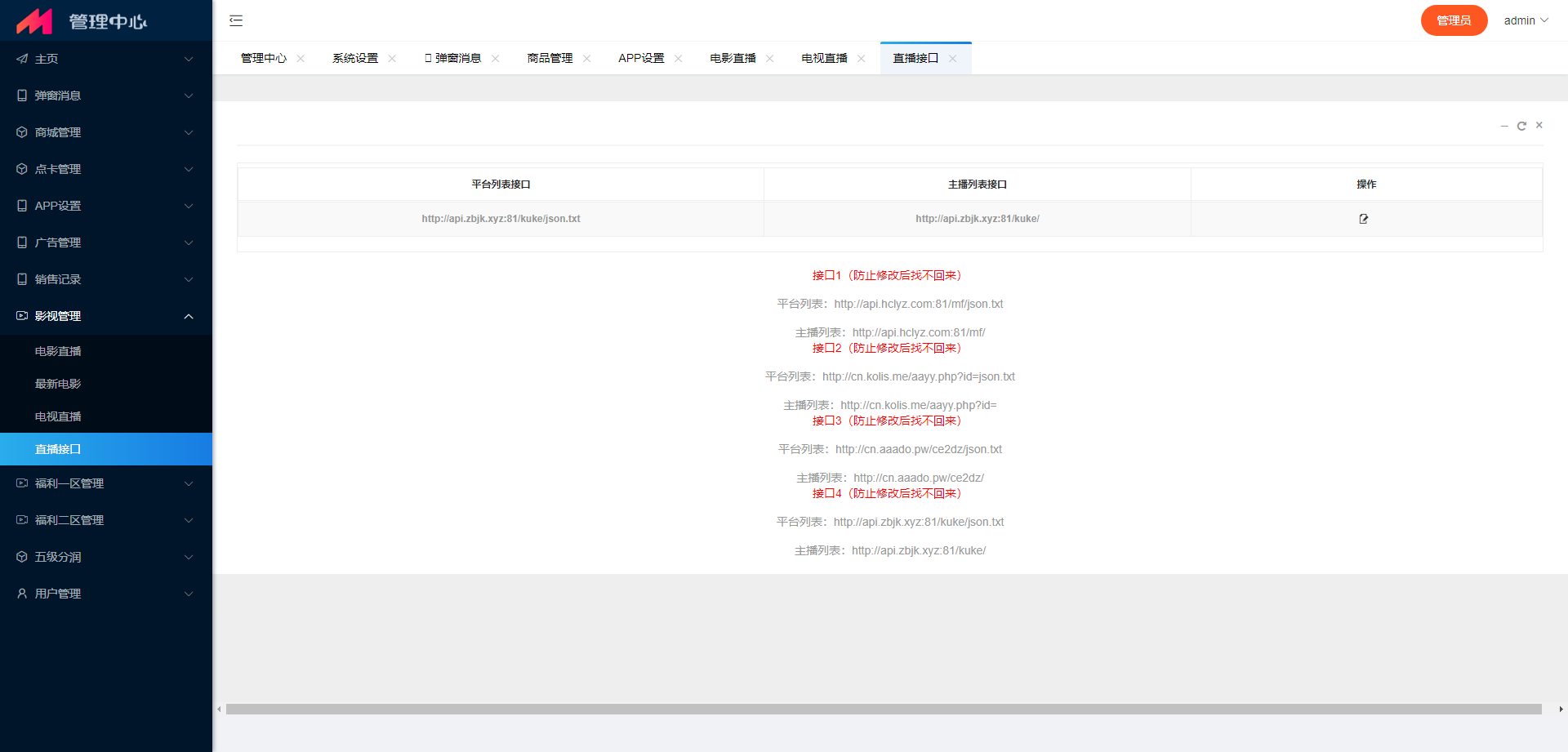The width and height of the screenshot is (1568, 752).
Task: Switch to the 电影直播 tab
Action: [733, 59]
